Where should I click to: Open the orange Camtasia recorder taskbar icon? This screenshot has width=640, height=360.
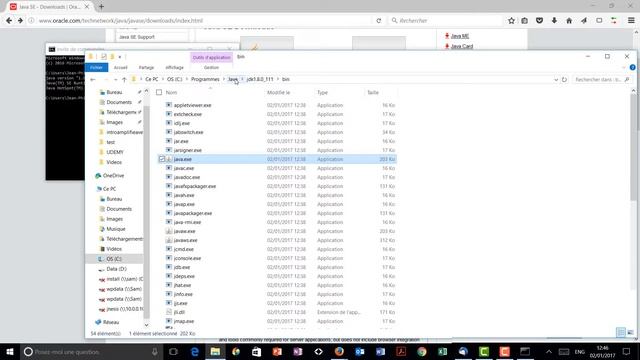(x=504, y=351)
